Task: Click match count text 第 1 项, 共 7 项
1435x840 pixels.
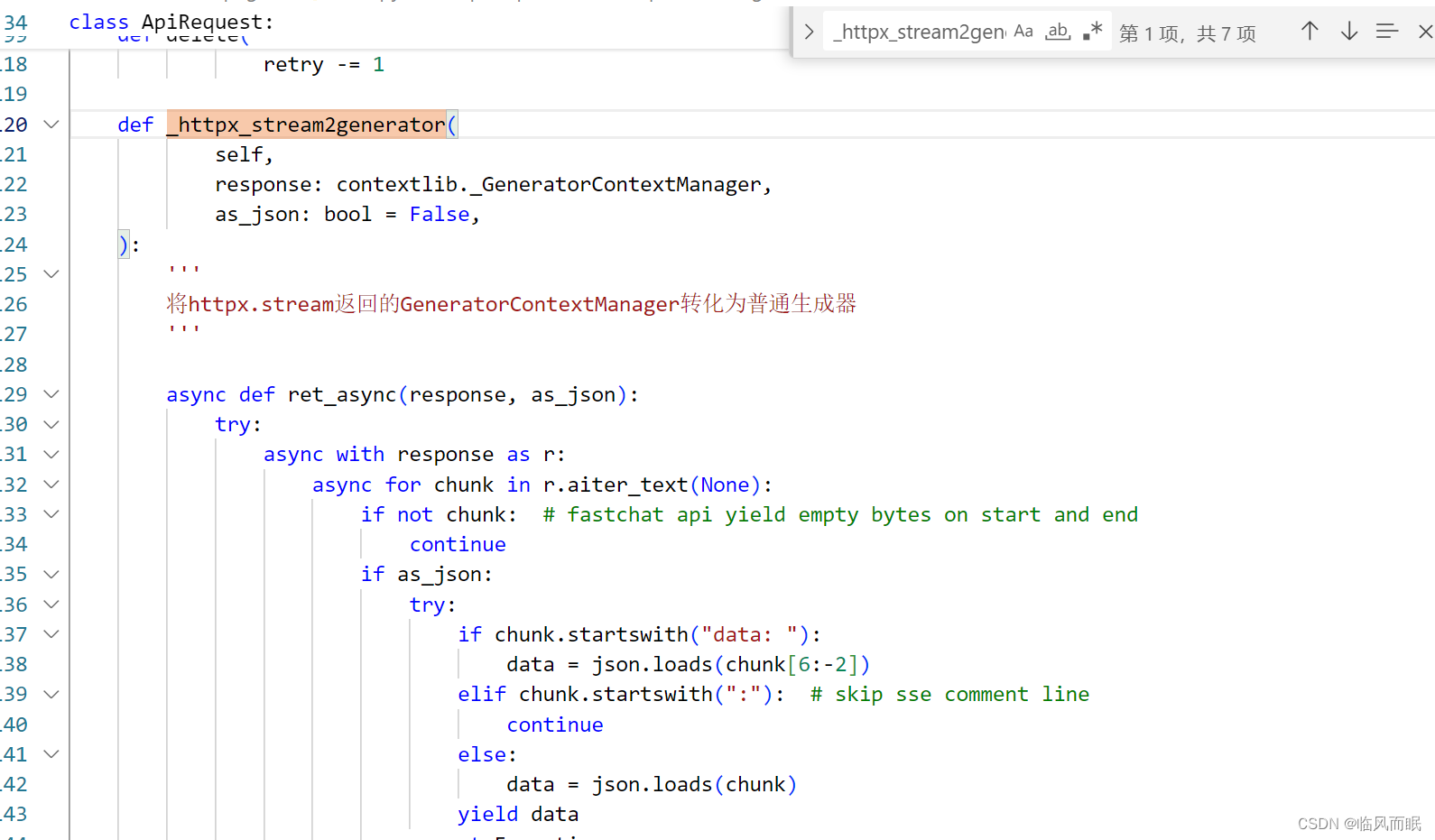Action: (x=1188, y=33)
